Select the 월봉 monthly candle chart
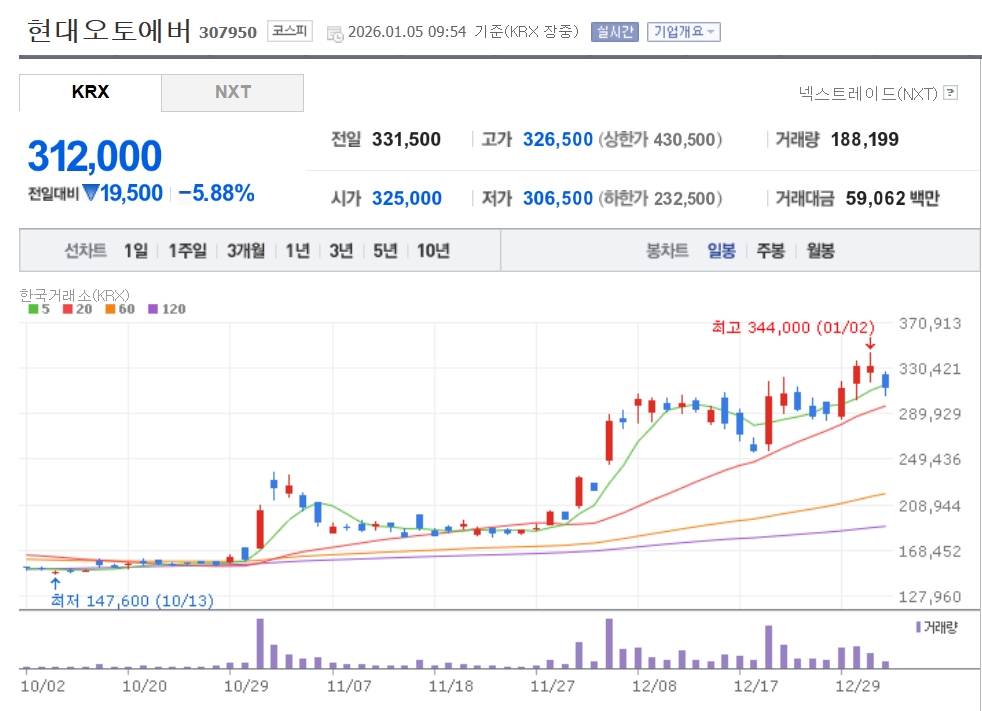Image resolution: width=982 pixels, height=711 pixels. 820,251
